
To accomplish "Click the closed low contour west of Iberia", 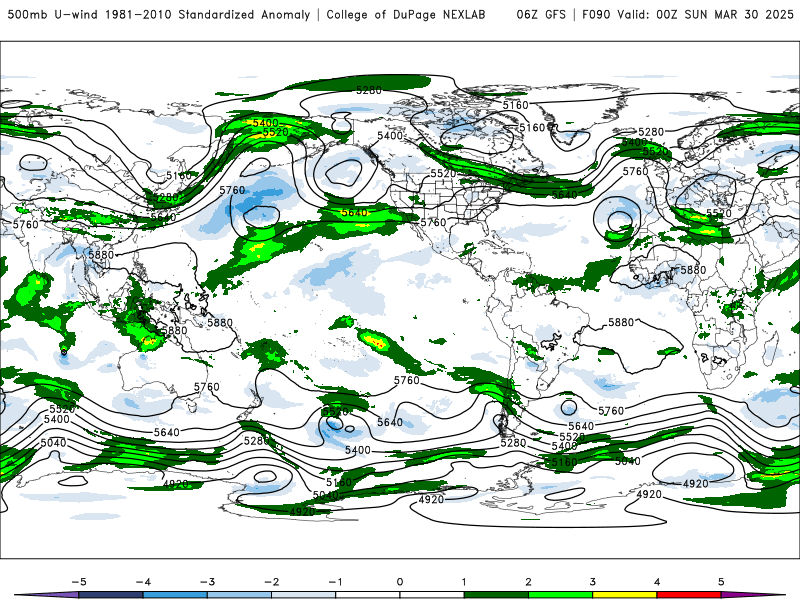I will click(x=617, y=218).
